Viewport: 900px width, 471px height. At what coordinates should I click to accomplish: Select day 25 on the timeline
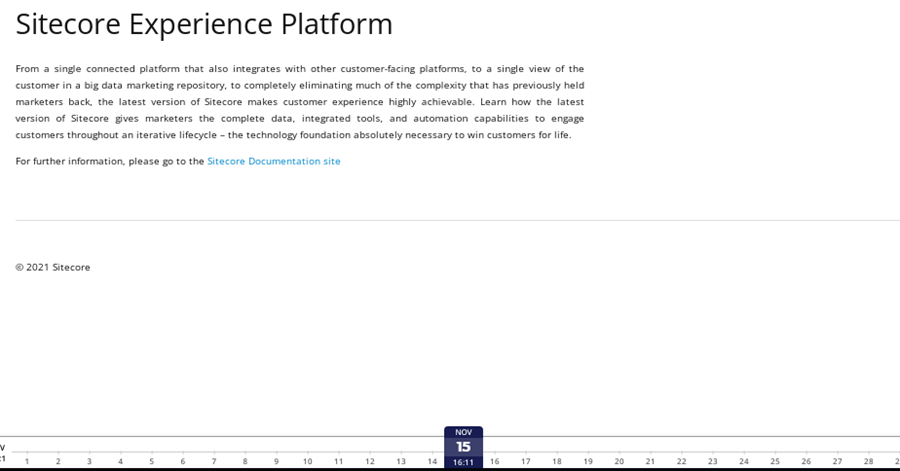[775, 461]
